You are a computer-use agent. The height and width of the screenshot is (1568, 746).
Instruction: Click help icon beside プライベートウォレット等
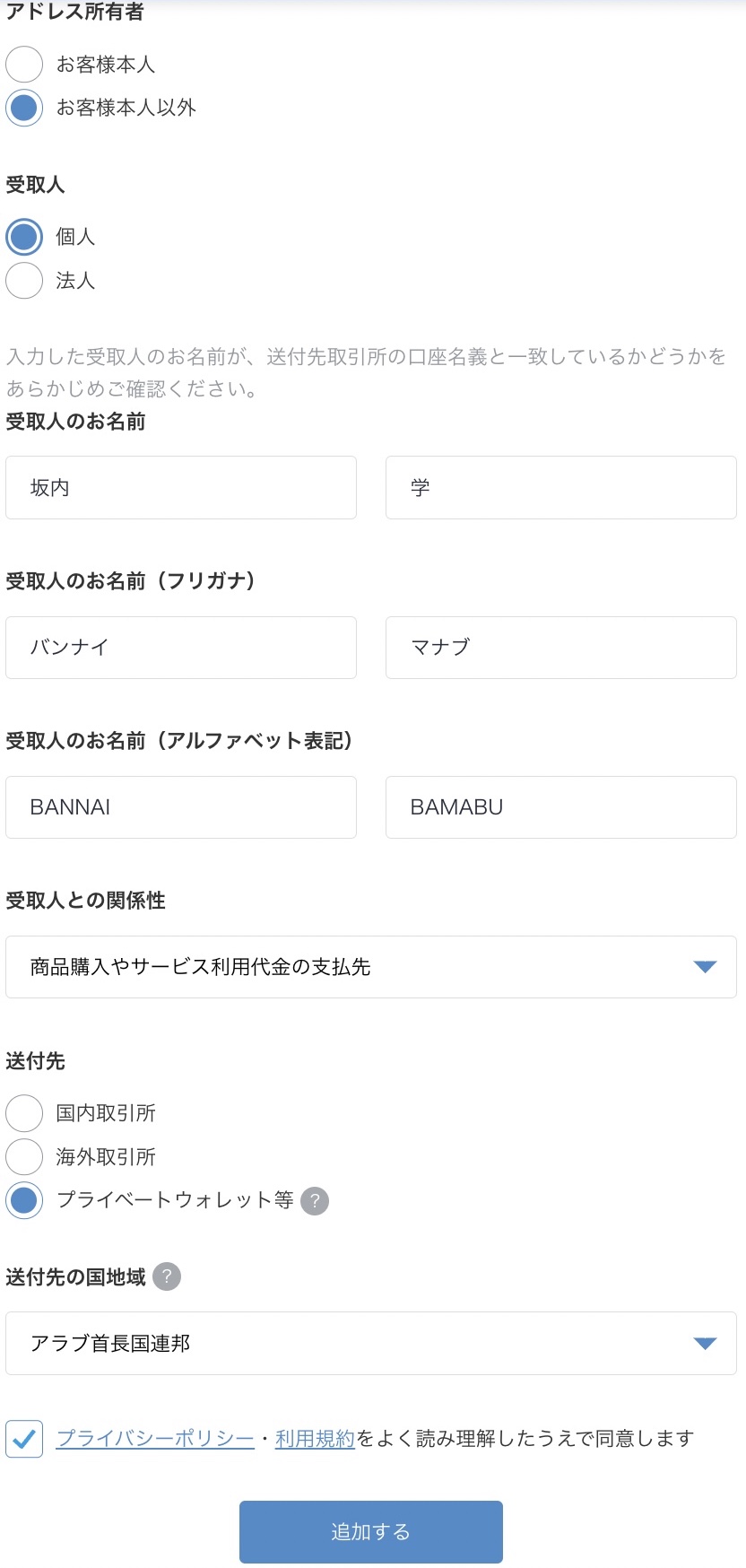tap(315, 1201)
